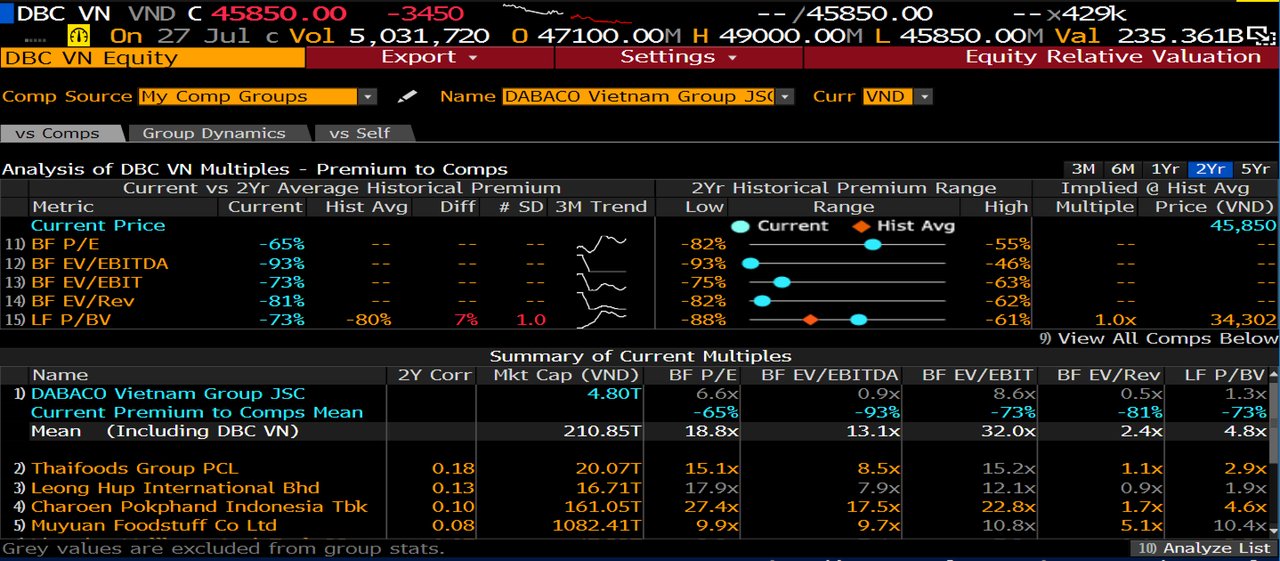Viewport: 1280px width, 561px height.
Task: Open the LF P/BV 3M trend sparkline
Action: [602, 319]
